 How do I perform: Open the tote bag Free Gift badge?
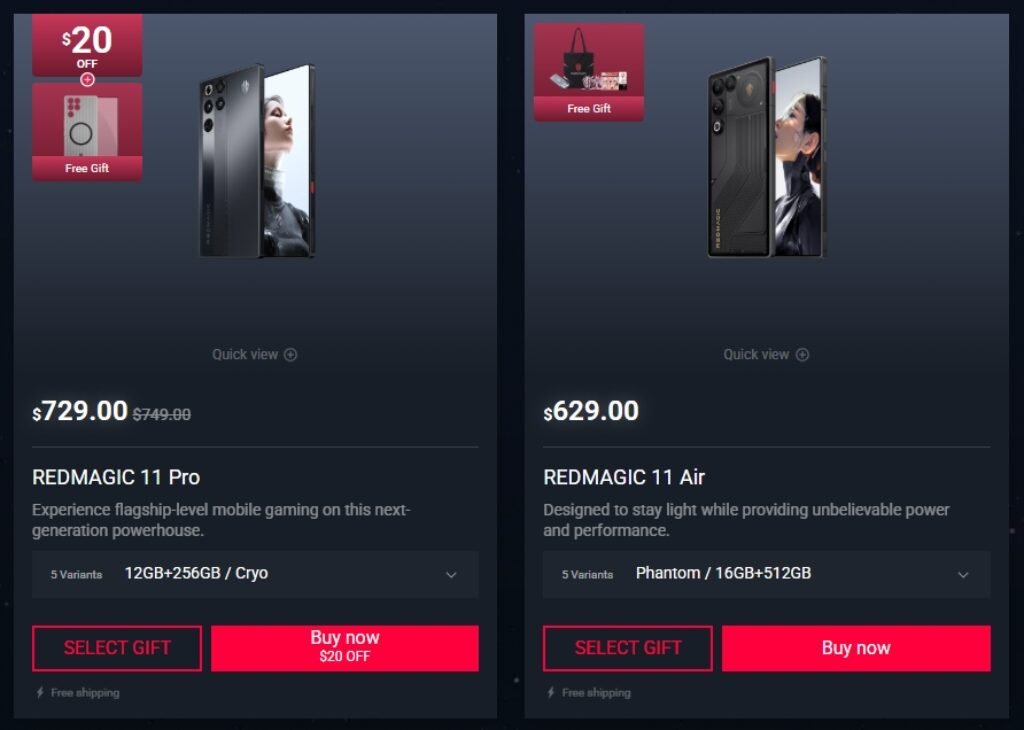[x=588, y=72]
